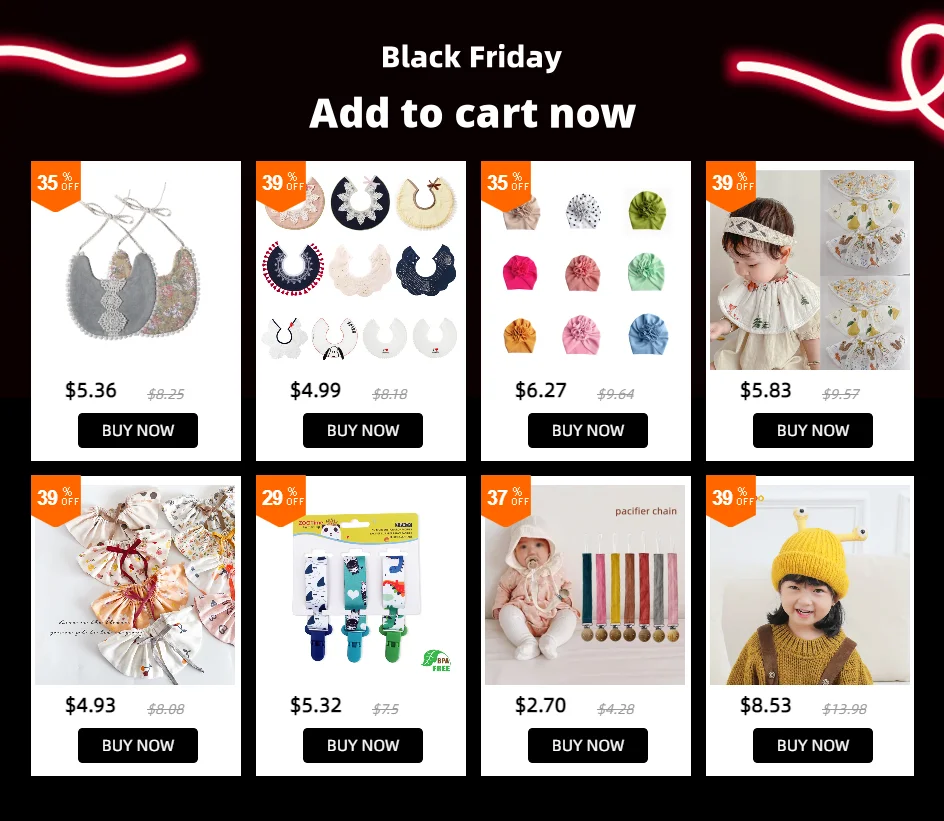944x821 pixels.
Task: Click the BPA free leaf icon
Action: coord(437,661)
